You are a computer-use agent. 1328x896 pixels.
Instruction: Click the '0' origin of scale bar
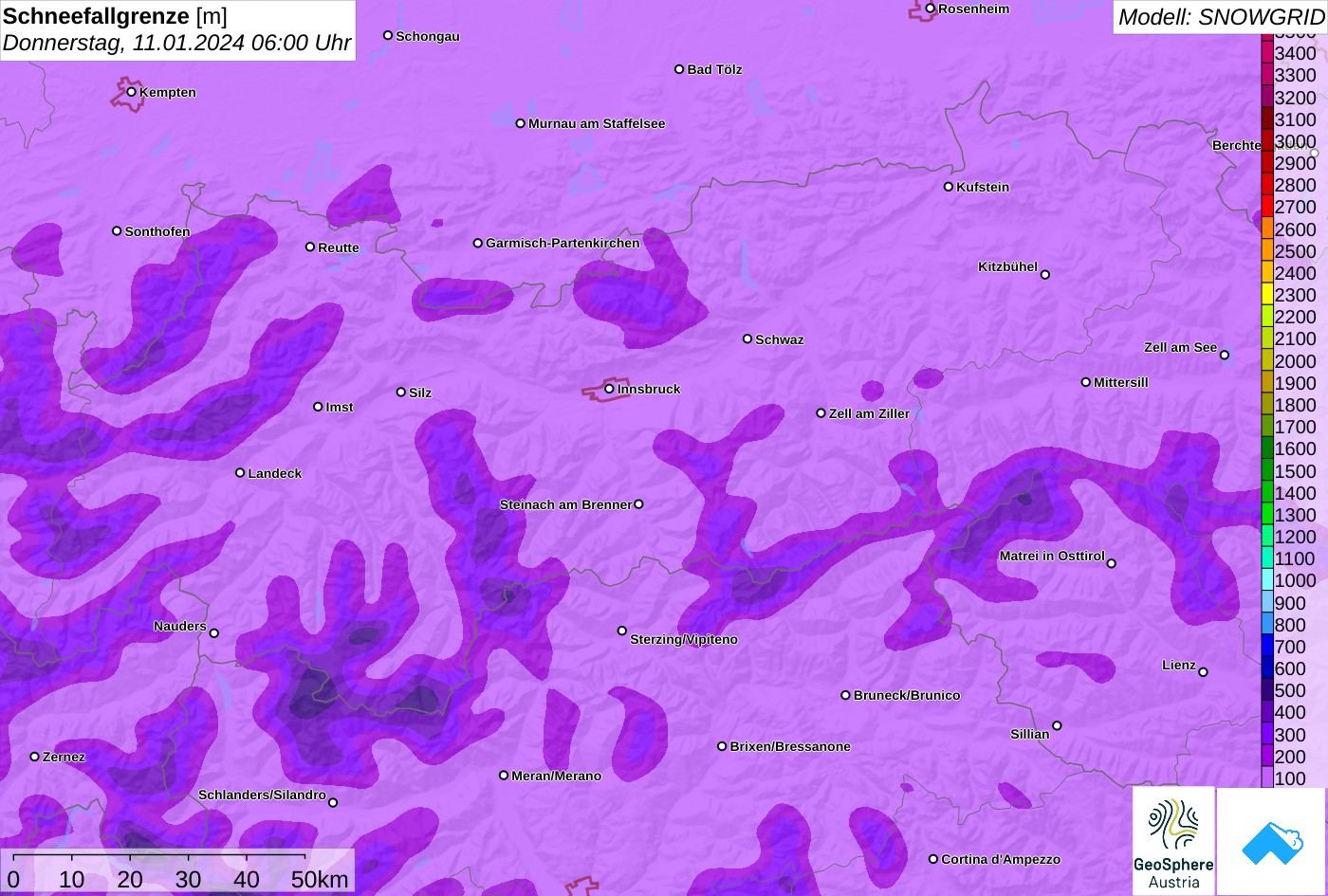click(x=13, y=879)
